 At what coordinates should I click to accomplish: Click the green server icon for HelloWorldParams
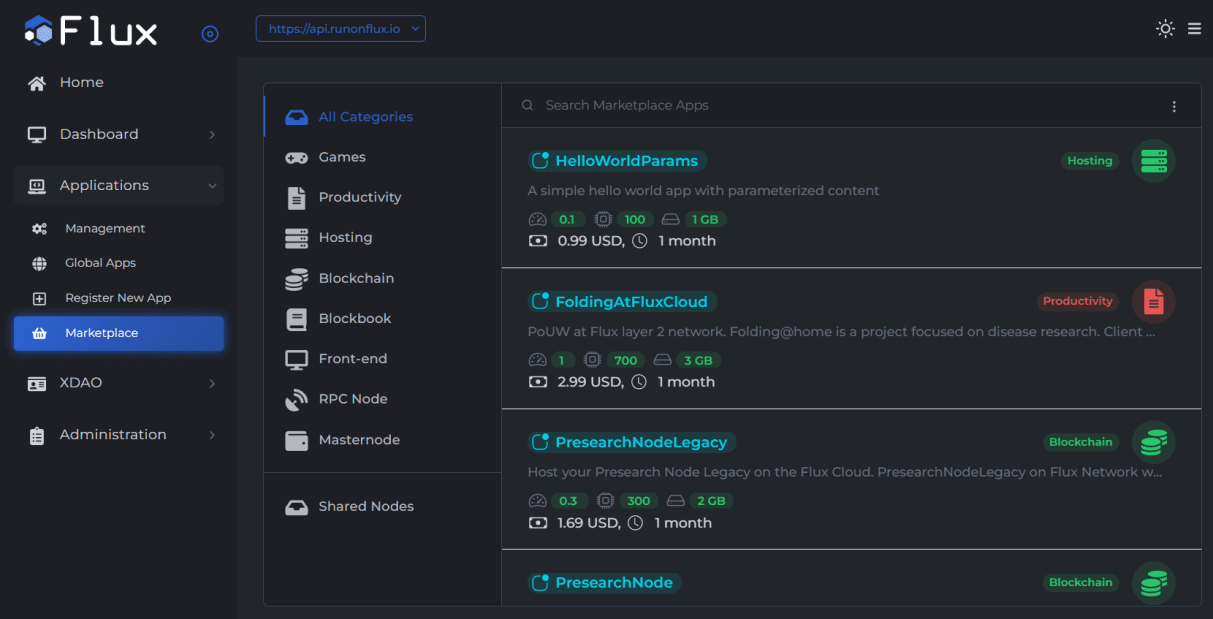pyautogui.click(x=1153, y=161)
